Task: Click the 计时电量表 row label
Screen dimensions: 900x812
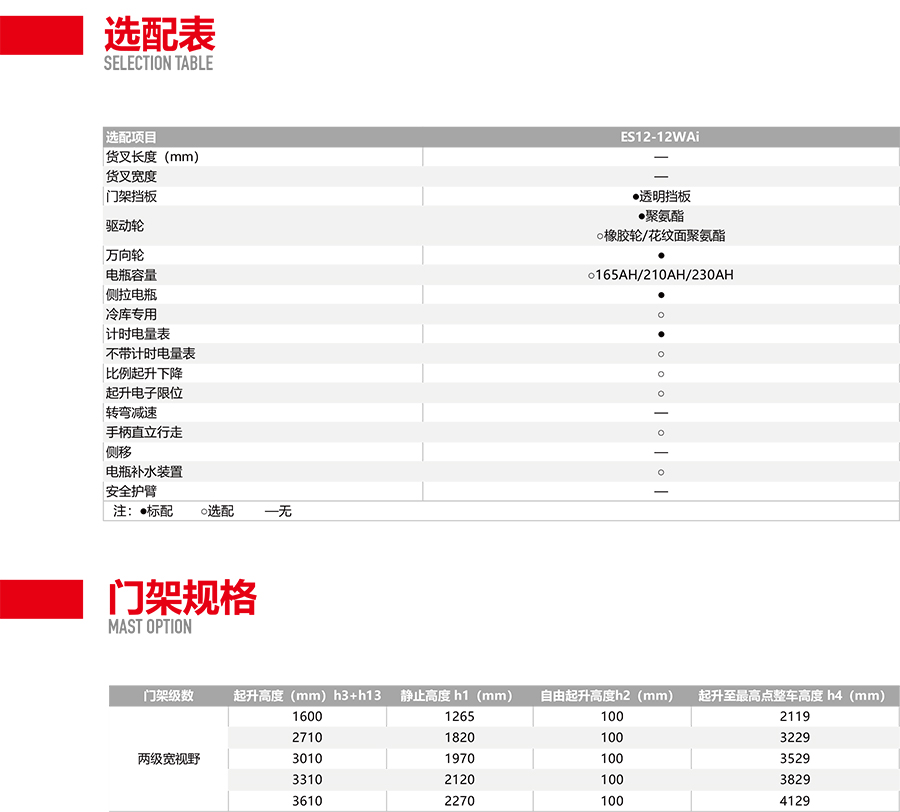Action: (138, 334)
